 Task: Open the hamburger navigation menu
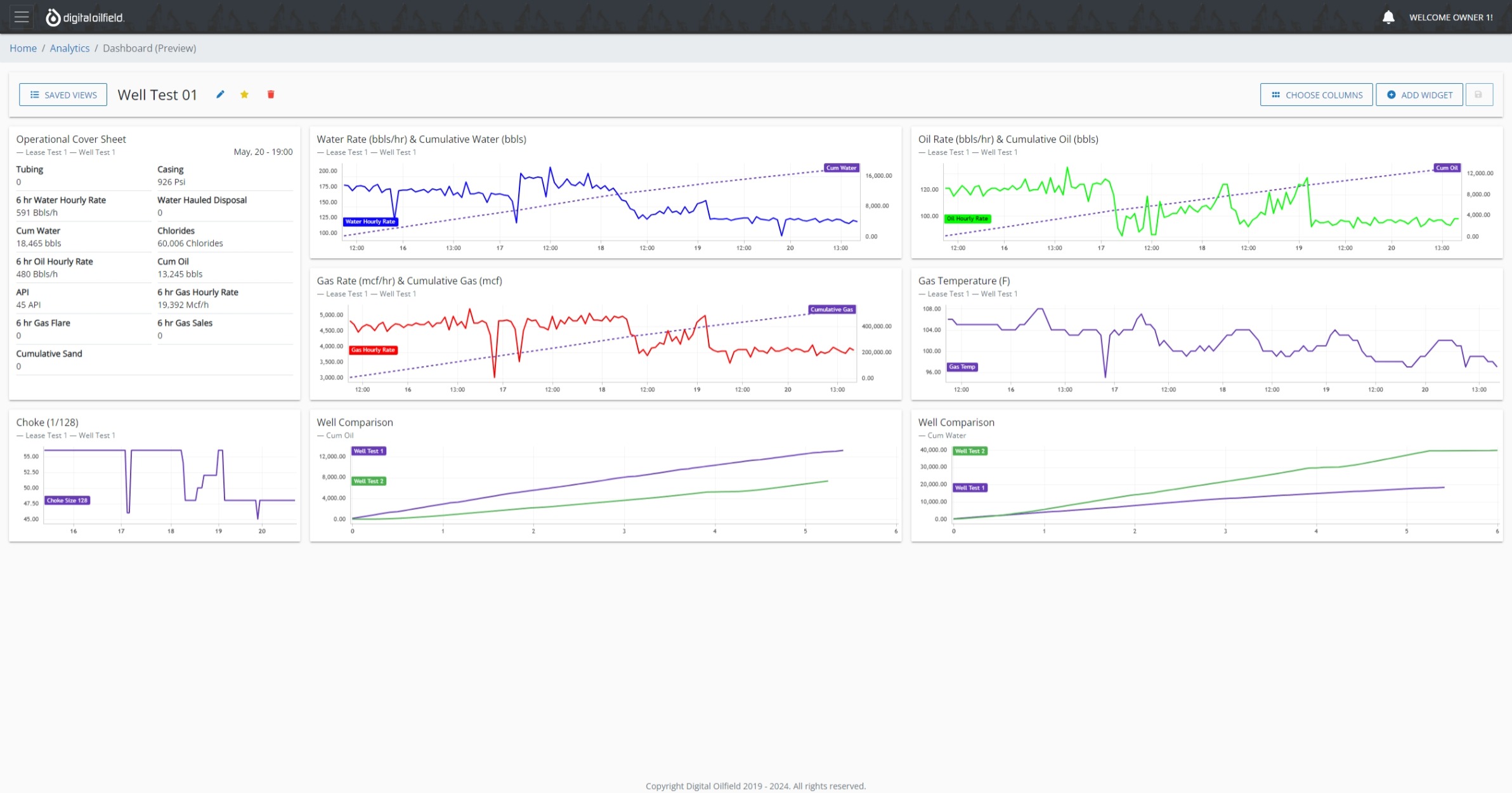point(21,16)
